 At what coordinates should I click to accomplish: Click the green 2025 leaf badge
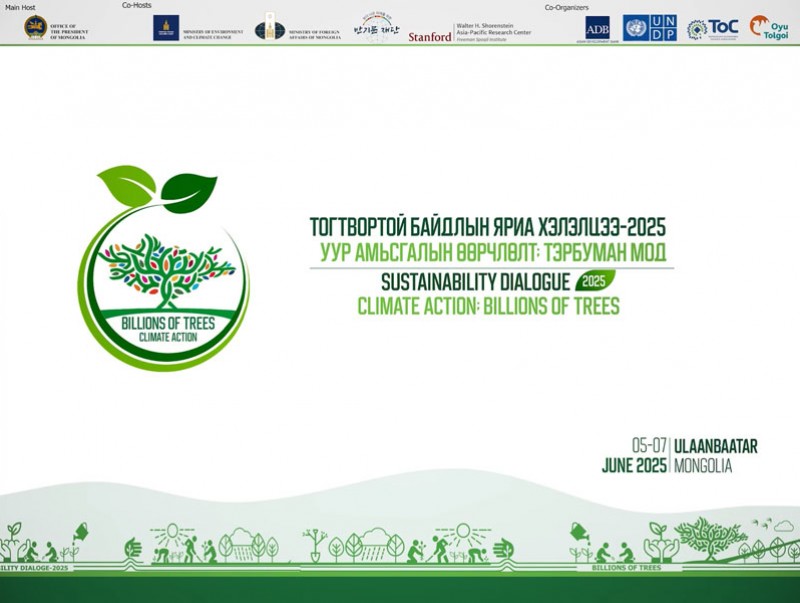596,280
